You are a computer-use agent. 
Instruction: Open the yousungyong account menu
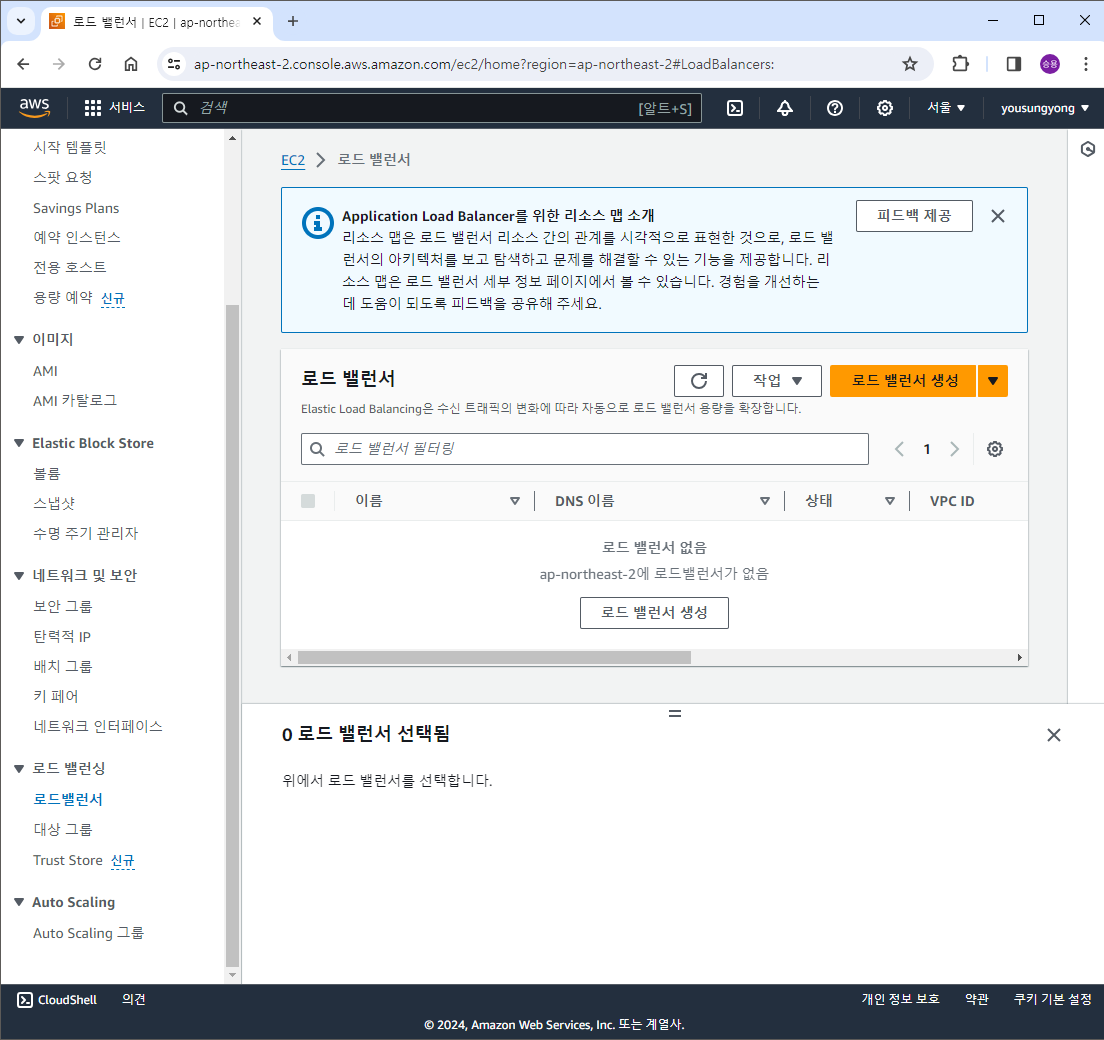tap(1045, 108)
